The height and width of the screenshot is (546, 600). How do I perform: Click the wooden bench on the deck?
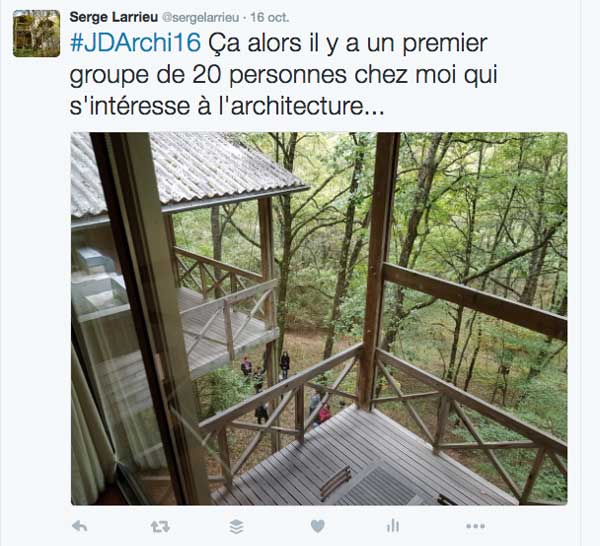[x=336, y=482]
